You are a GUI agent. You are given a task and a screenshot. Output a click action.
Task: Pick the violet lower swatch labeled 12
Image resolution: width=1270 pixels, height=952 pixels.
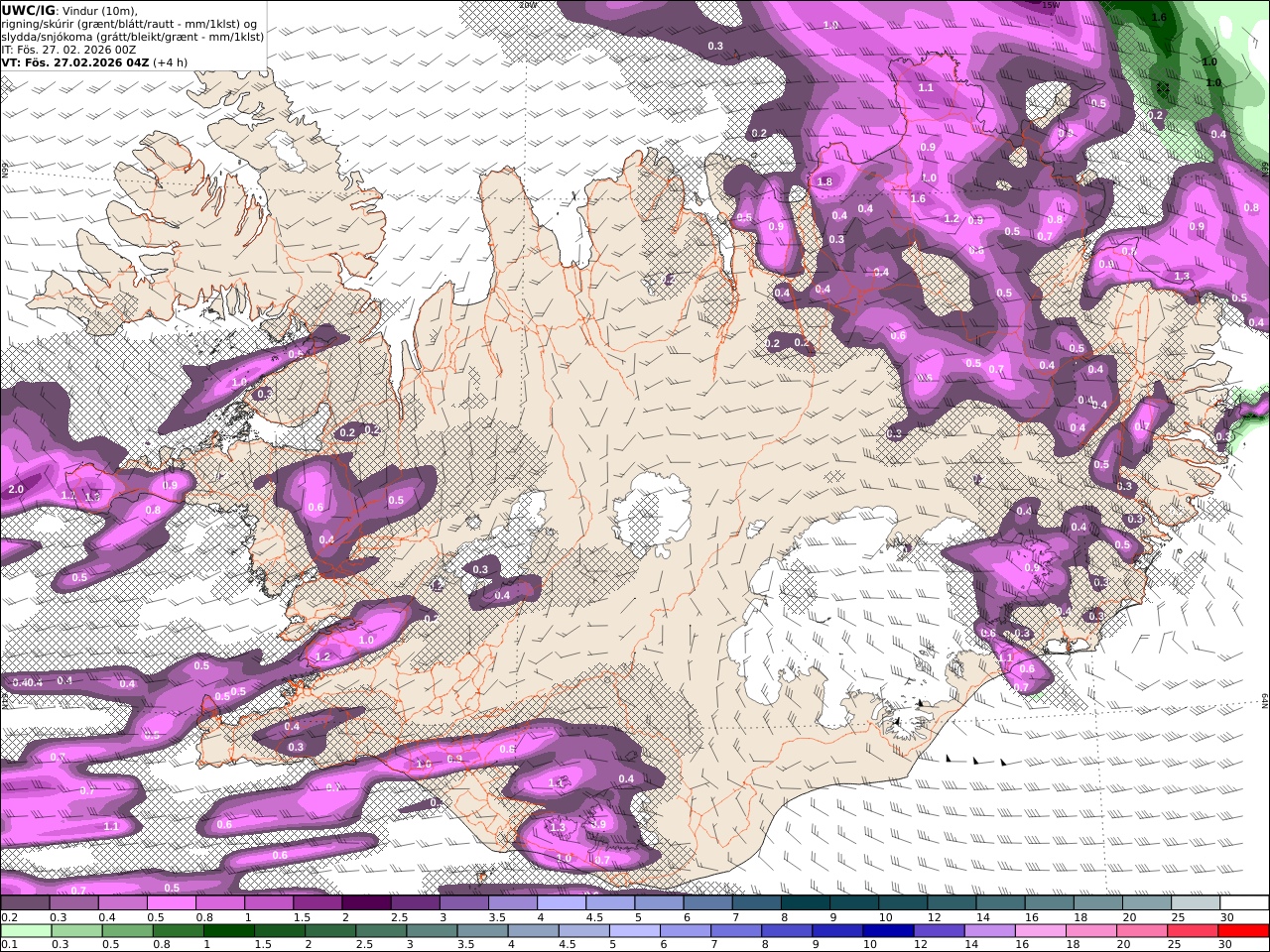(939, 931)
